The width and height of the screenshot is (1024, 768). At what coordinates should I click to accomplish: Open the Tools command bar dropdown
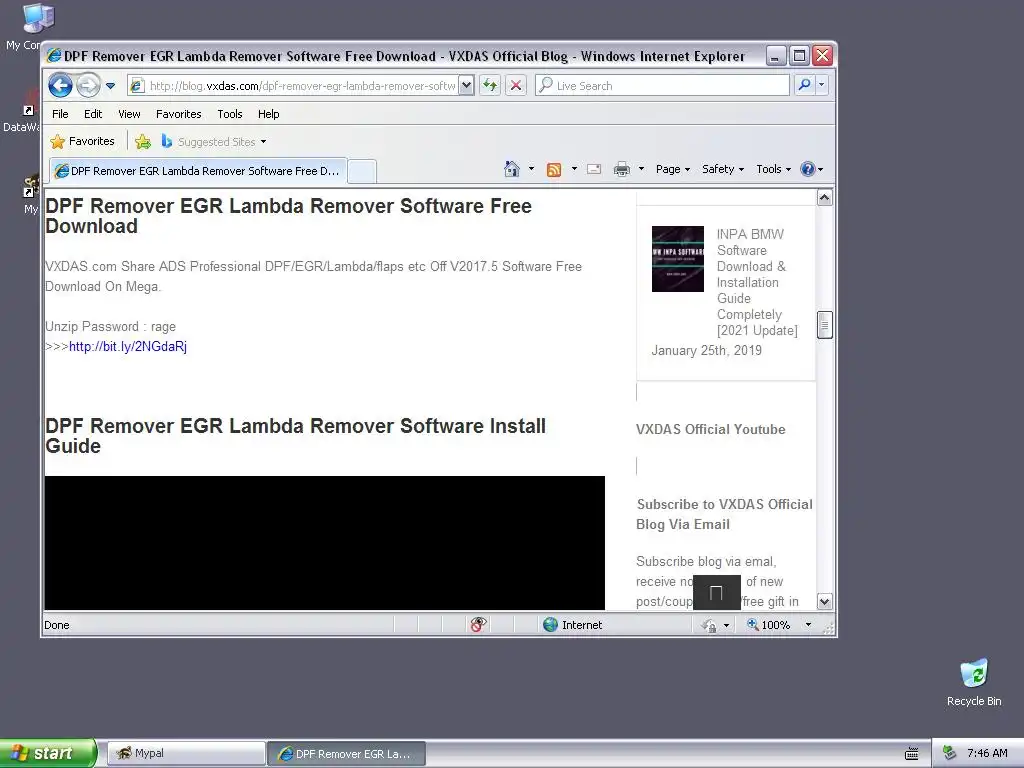coord(773,169)
